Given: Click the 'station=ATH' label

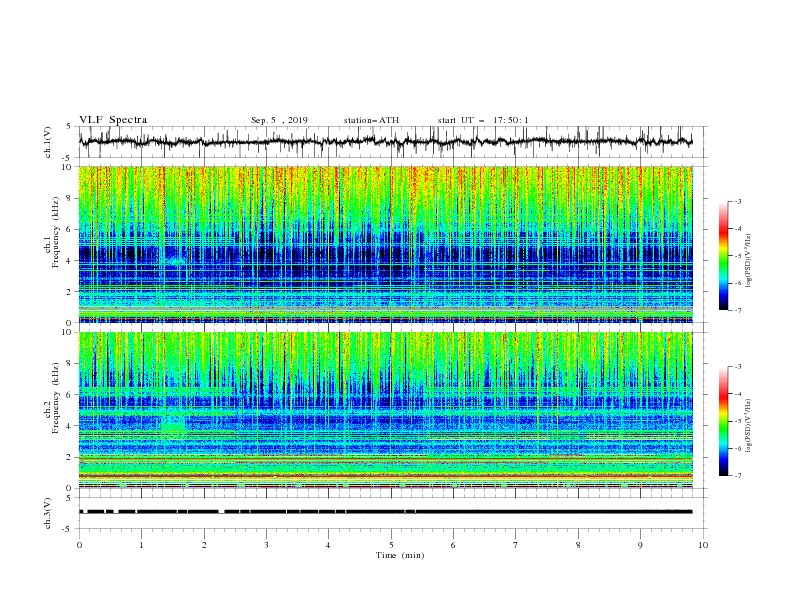Looking at the screenshot, I should pos(371,120).
